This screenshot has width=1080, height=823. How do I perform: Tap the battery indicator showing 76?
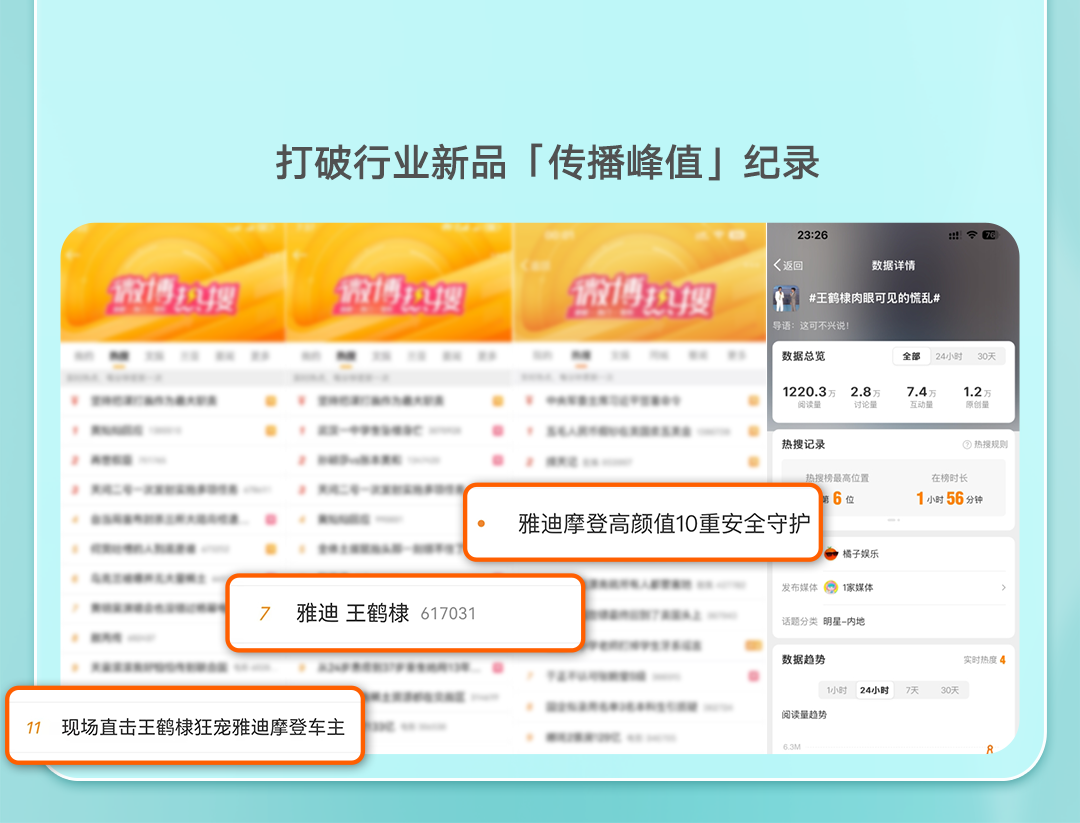[989, 234]
